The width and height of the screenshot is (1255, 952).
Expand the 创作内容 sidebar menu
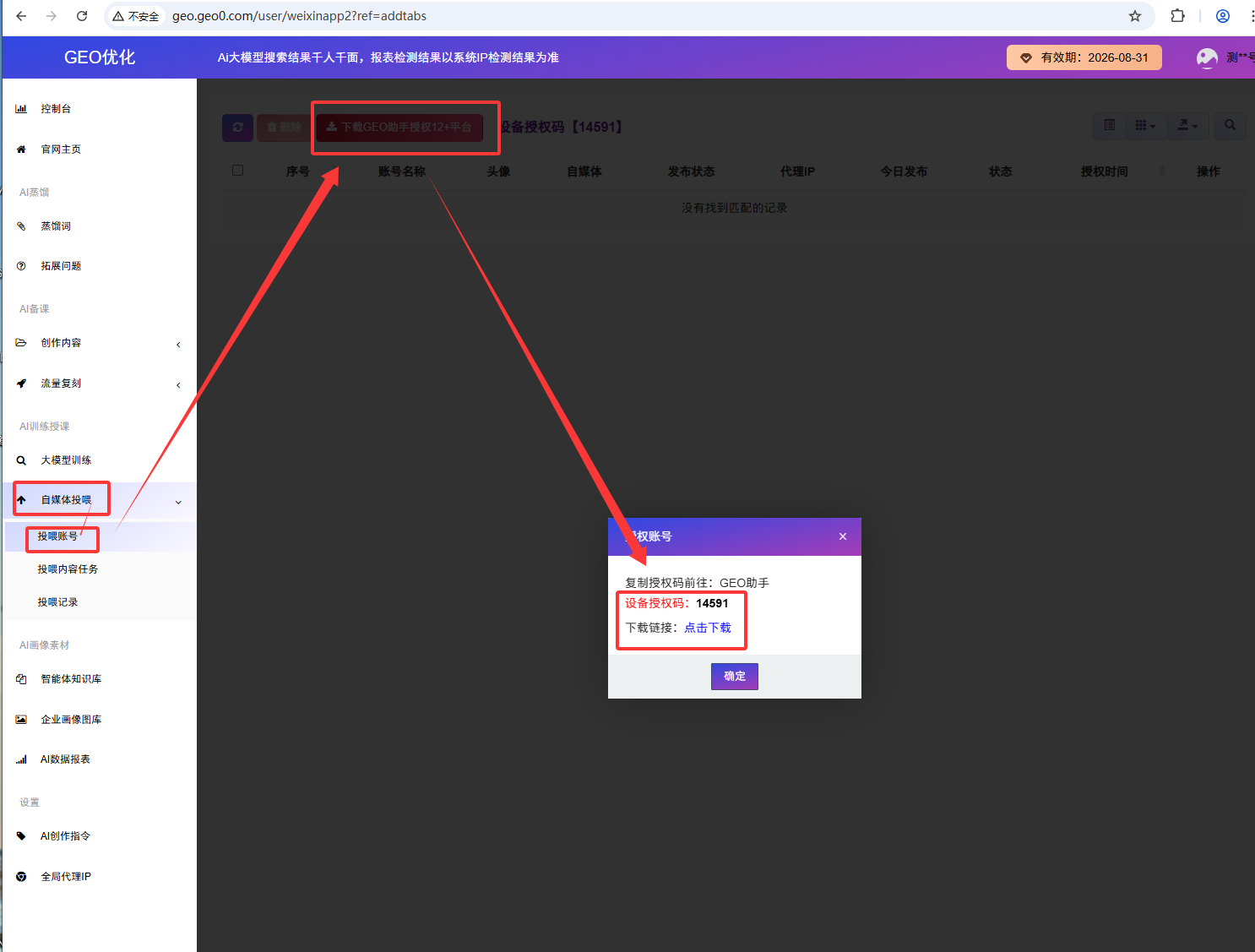[x=62, y=343]
